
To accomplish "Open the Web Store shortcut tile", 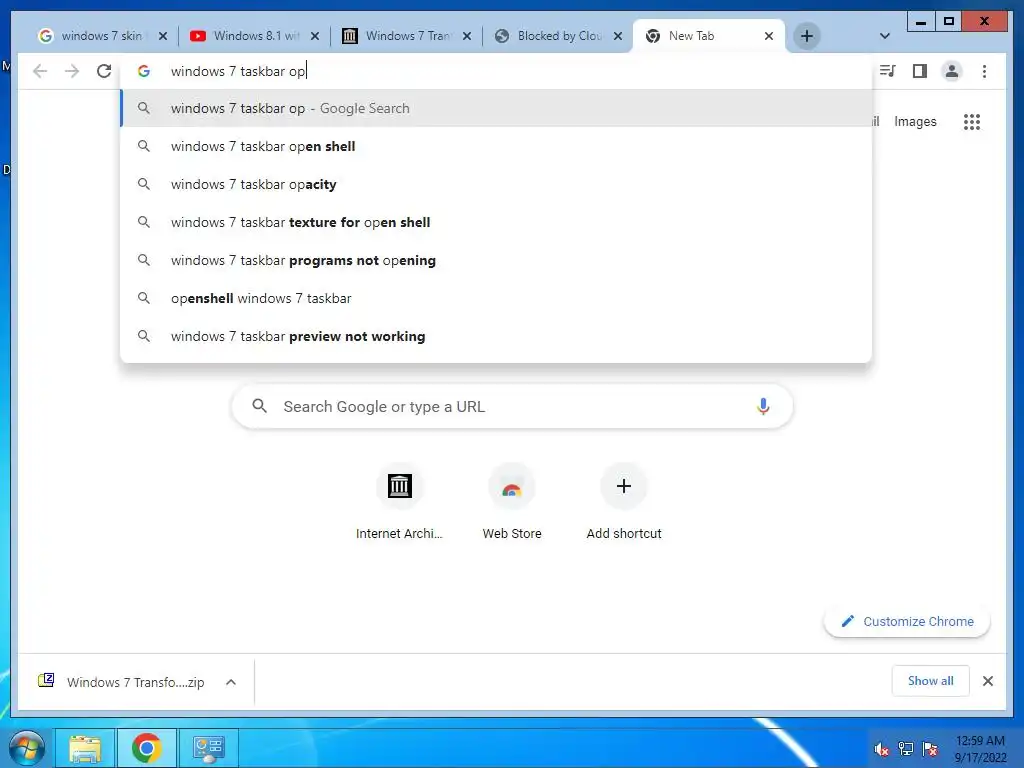I will point(512,502).
